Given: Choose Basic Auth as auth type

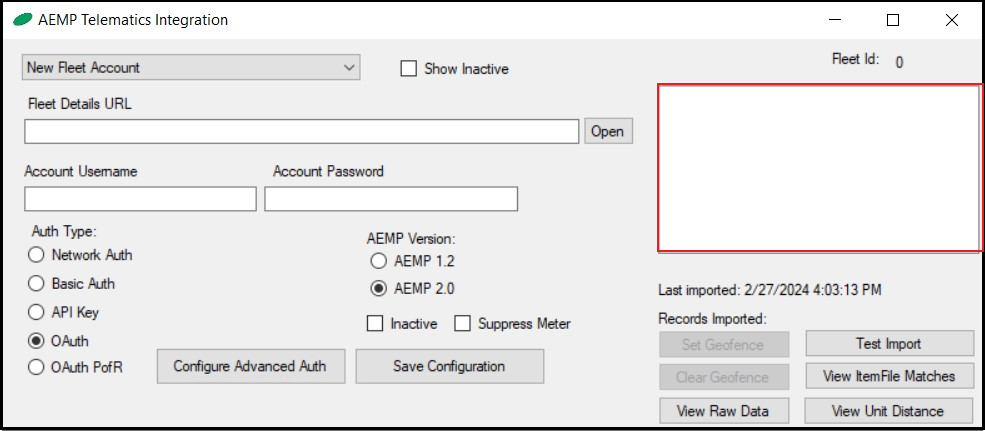Looking at the screenshot, I should coord(37,284).
